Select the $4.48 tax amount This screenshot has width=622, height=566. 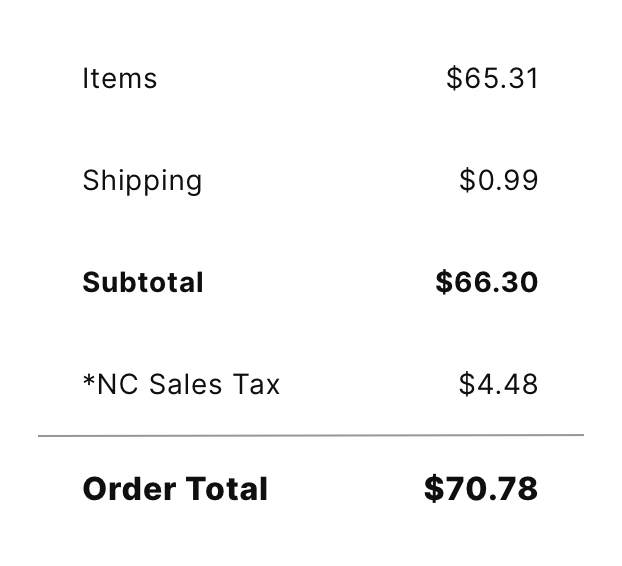[499, 384]
